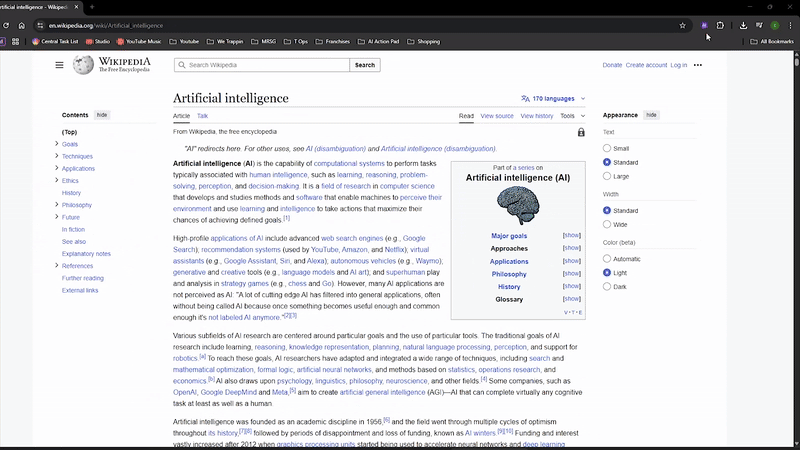
Task: Click the Wikipedia globe logo
Action: 84,65
